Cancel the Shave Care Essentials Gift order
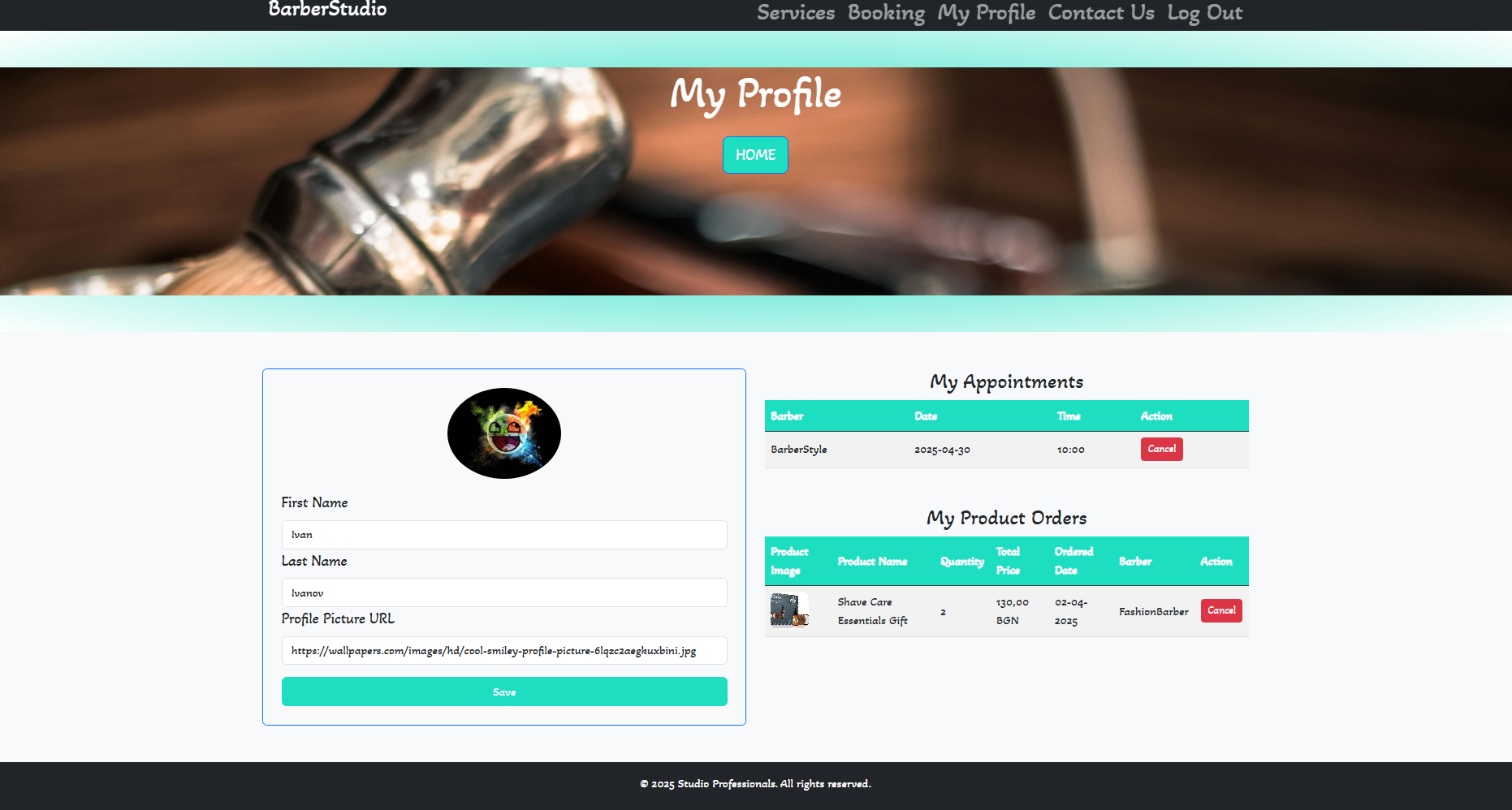Screen dimensions: 1512x810 click(1221, 610)
